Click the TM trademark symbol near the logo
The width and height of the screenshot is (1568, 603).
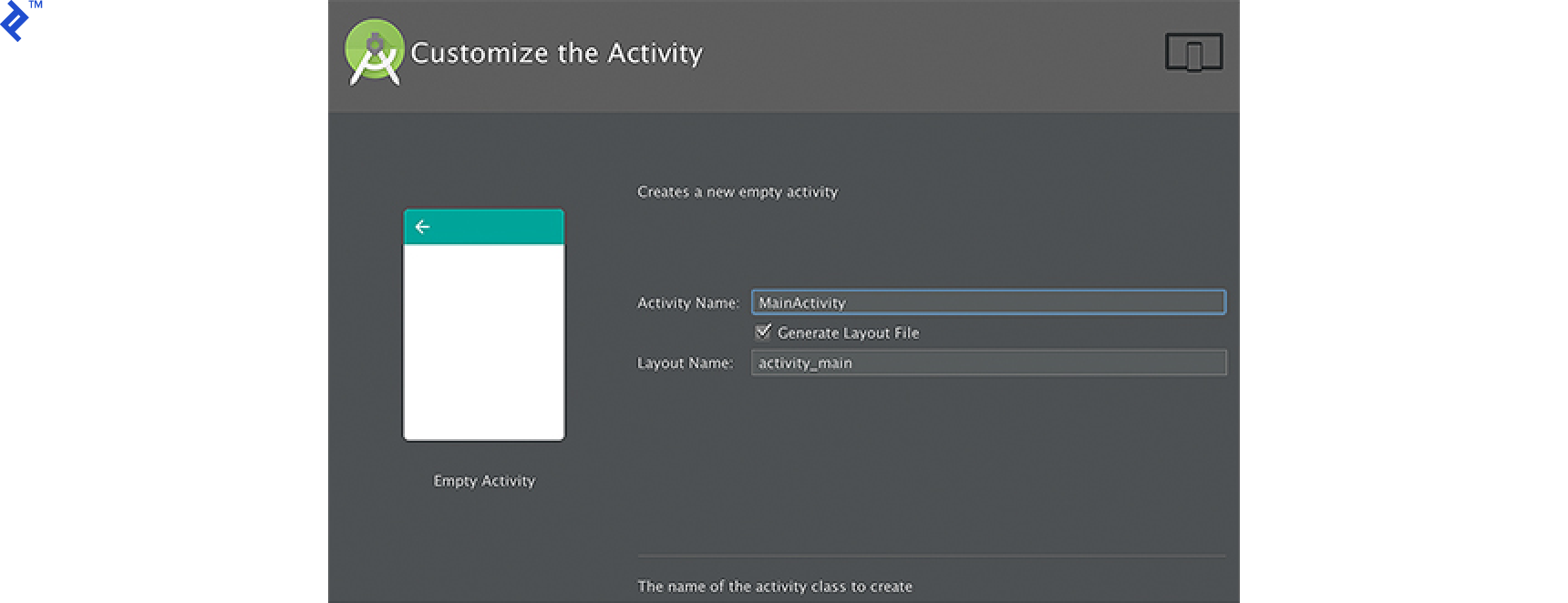pos(37,7)
